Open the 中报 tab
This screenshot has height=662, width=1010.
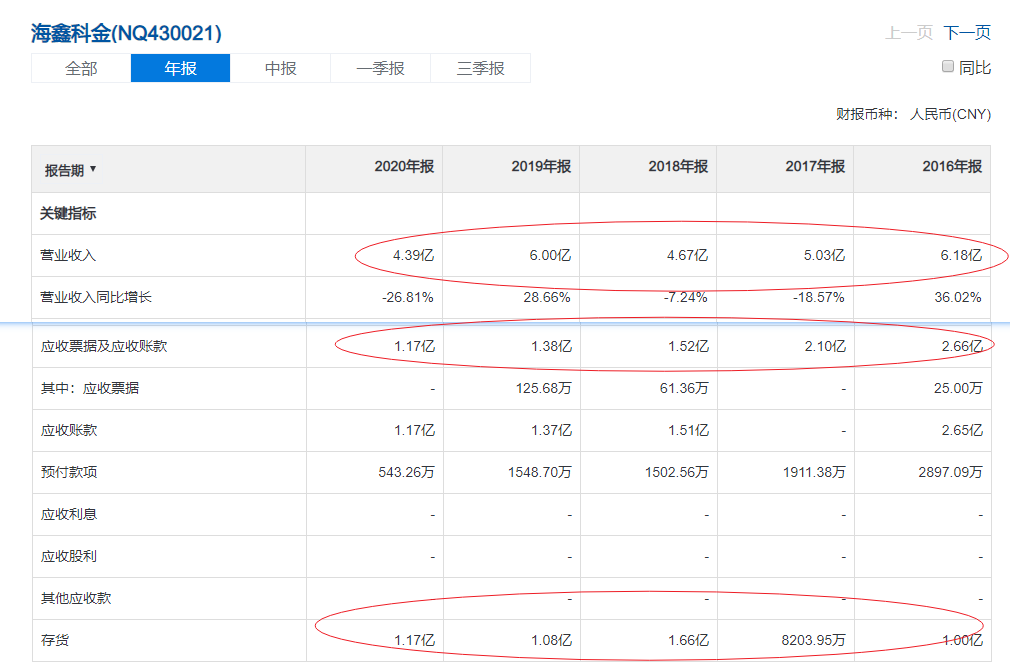coord(280,68)
